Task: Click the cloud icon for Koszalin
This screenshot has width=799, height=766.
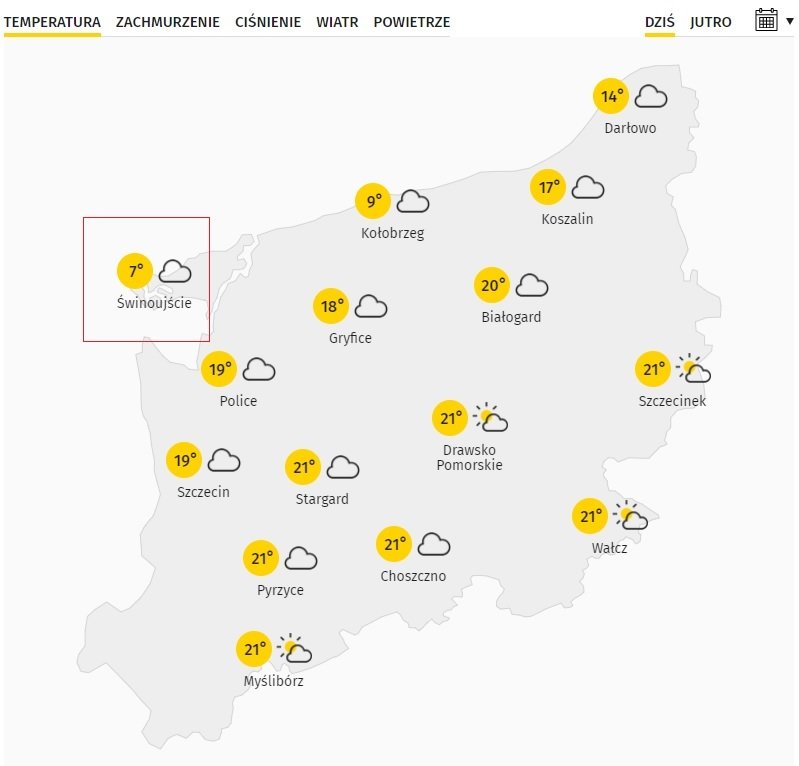Action: tap(588, 188)
